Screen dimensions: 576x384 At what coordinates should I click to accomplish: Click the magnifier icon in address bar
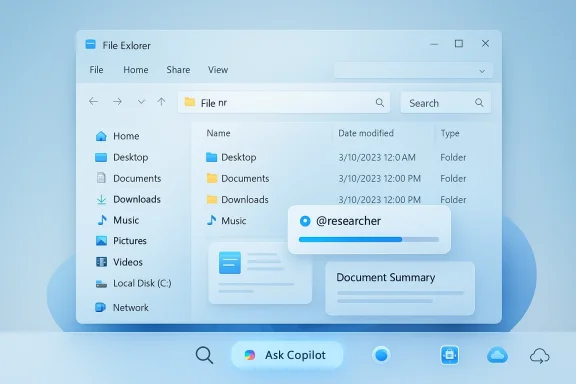(380, 103)
